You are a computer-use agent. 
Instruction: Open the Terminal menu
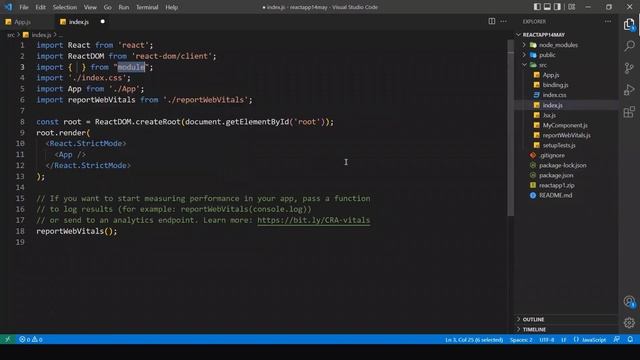tap(147, 7)
